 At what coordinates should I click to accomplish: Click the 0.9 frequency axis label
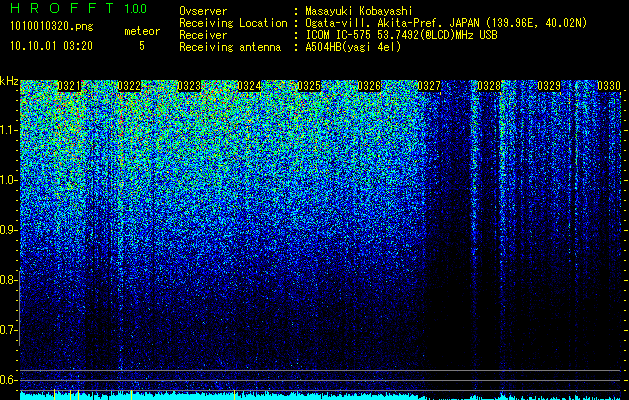tap(9, 230)
